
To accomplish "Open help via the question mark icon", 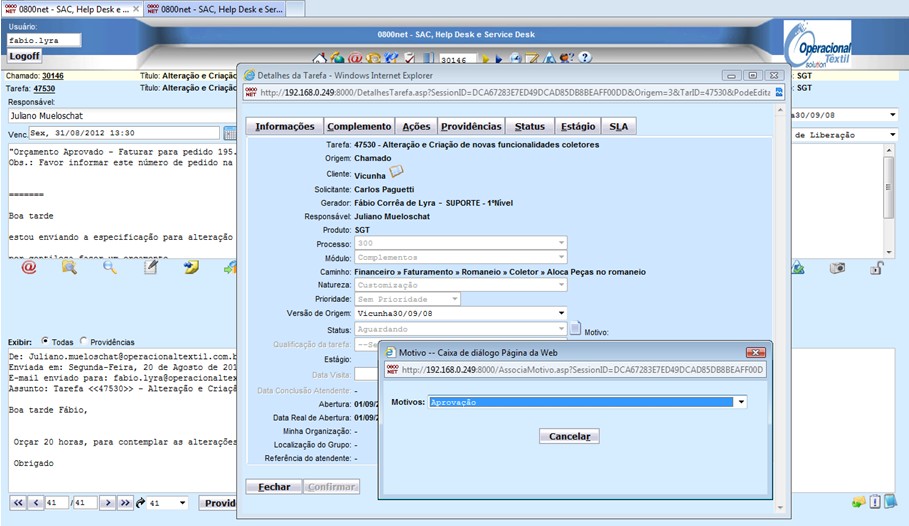I will click(x=585, y=59).
